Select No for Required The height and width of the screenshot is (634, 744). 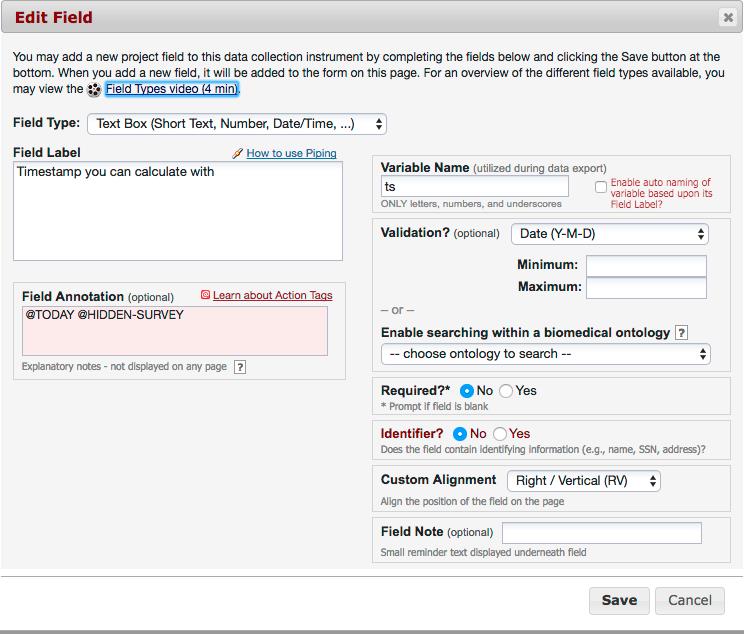(466, 391)
